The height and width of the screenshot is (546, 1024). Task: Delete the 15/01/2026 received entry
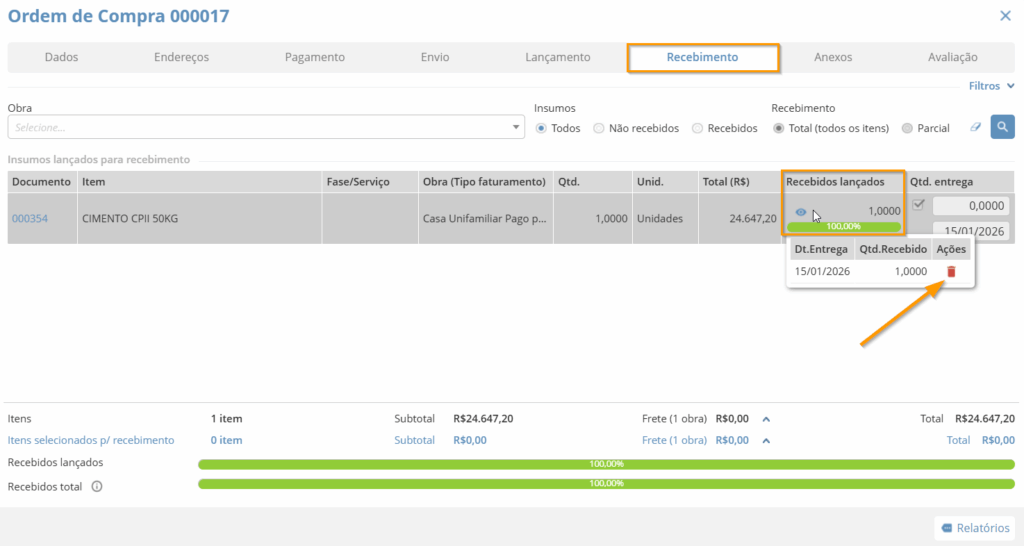[951, 272]
